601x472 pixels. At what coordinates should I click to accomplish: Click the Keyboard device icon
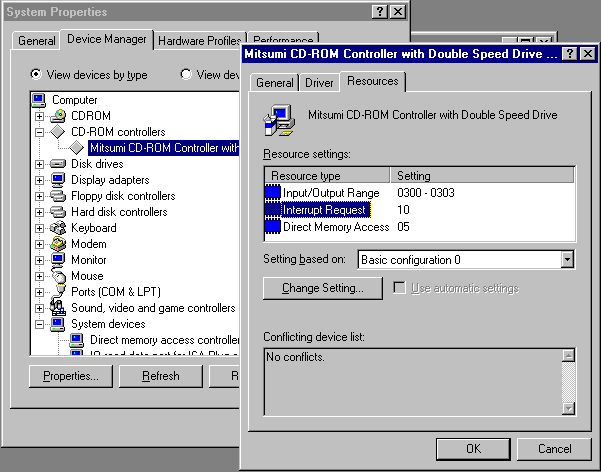pos(58,228)
